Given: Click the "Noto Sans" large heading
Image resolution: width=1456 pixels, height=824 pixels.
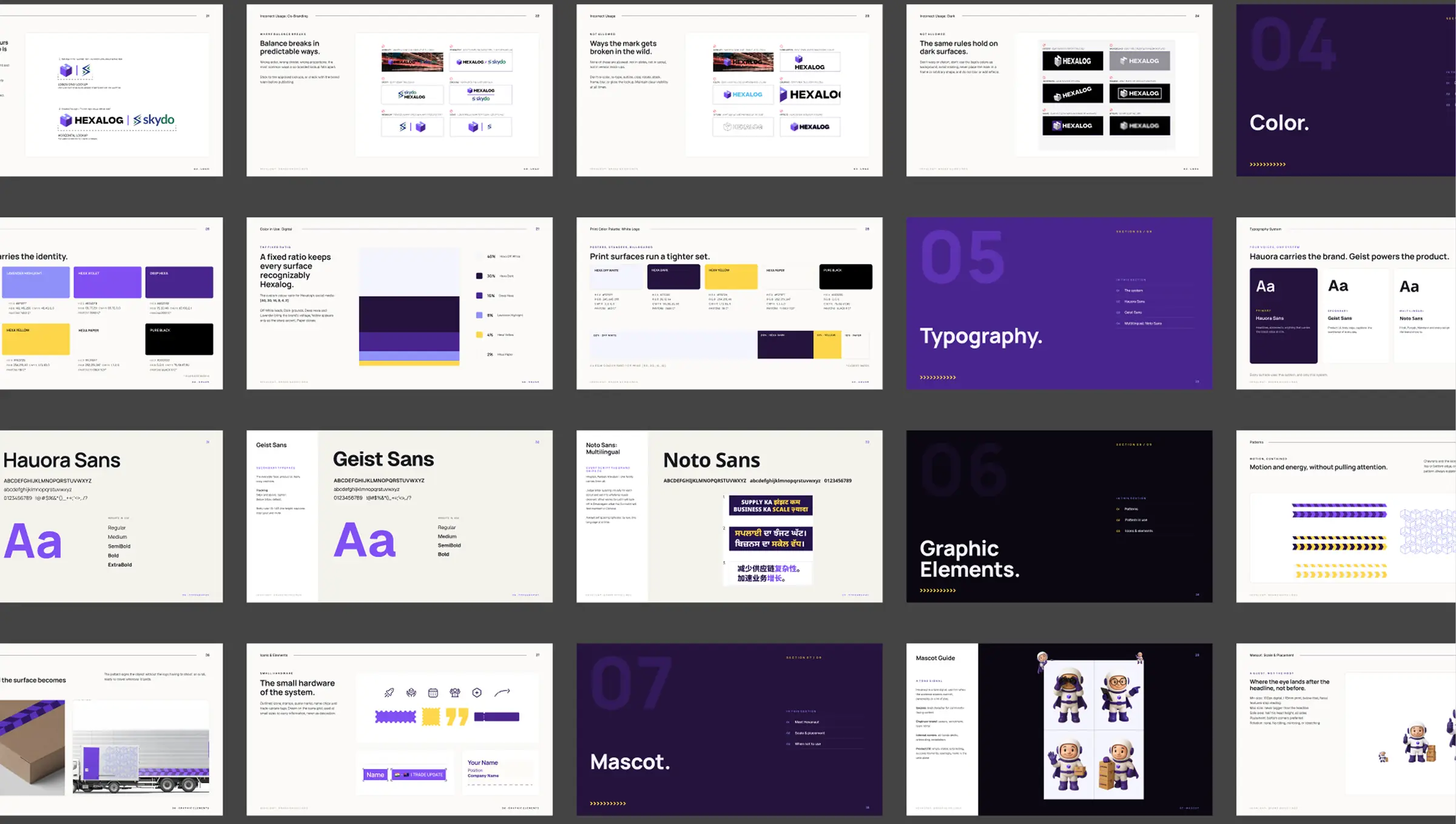Looking at the screenshot, I should coord(711,460).
